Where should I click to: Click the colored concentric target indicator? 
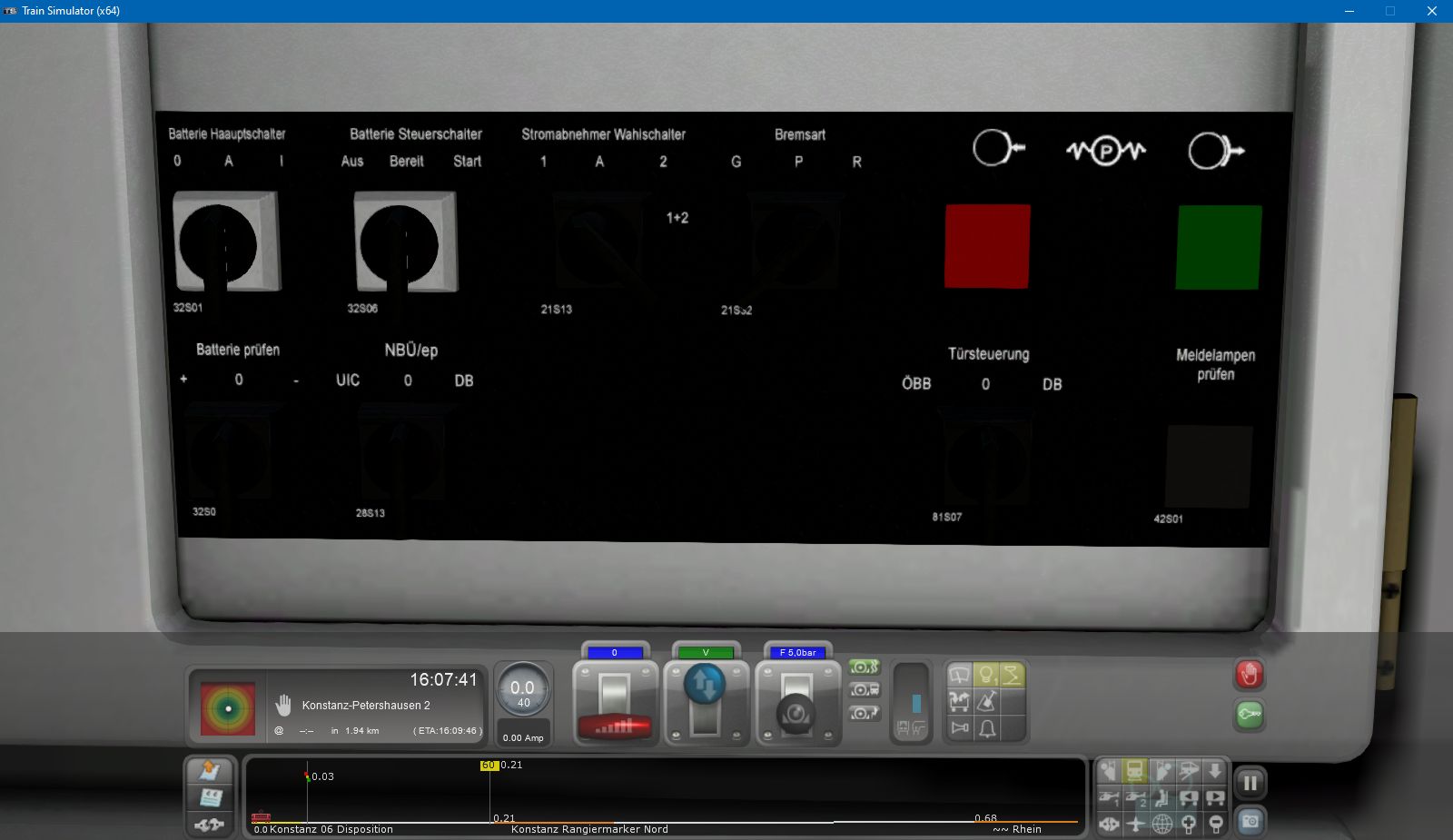tap(228, 708)
